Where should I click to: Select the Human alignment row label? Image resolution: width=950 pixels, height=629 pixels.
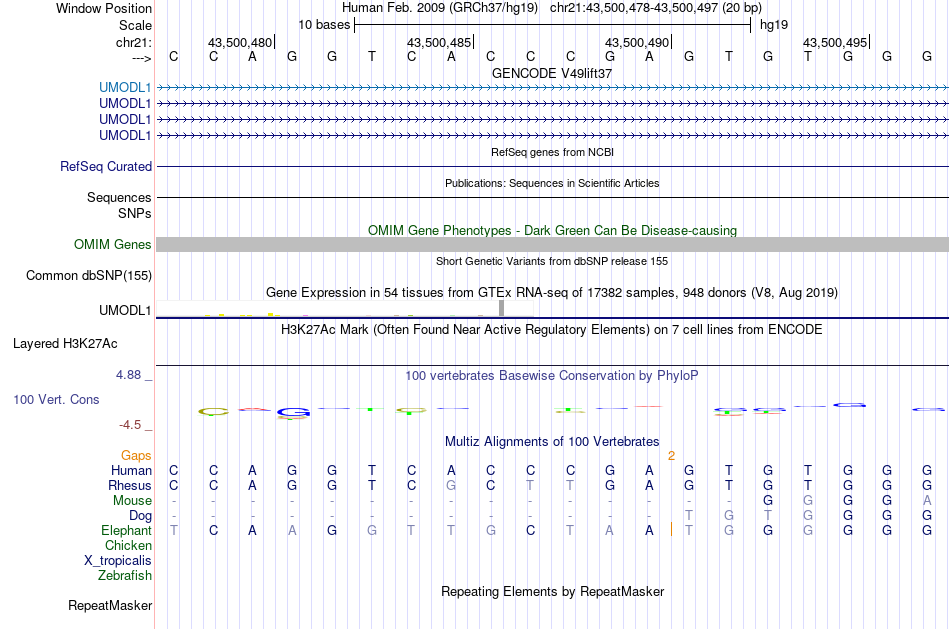[131, 471]
